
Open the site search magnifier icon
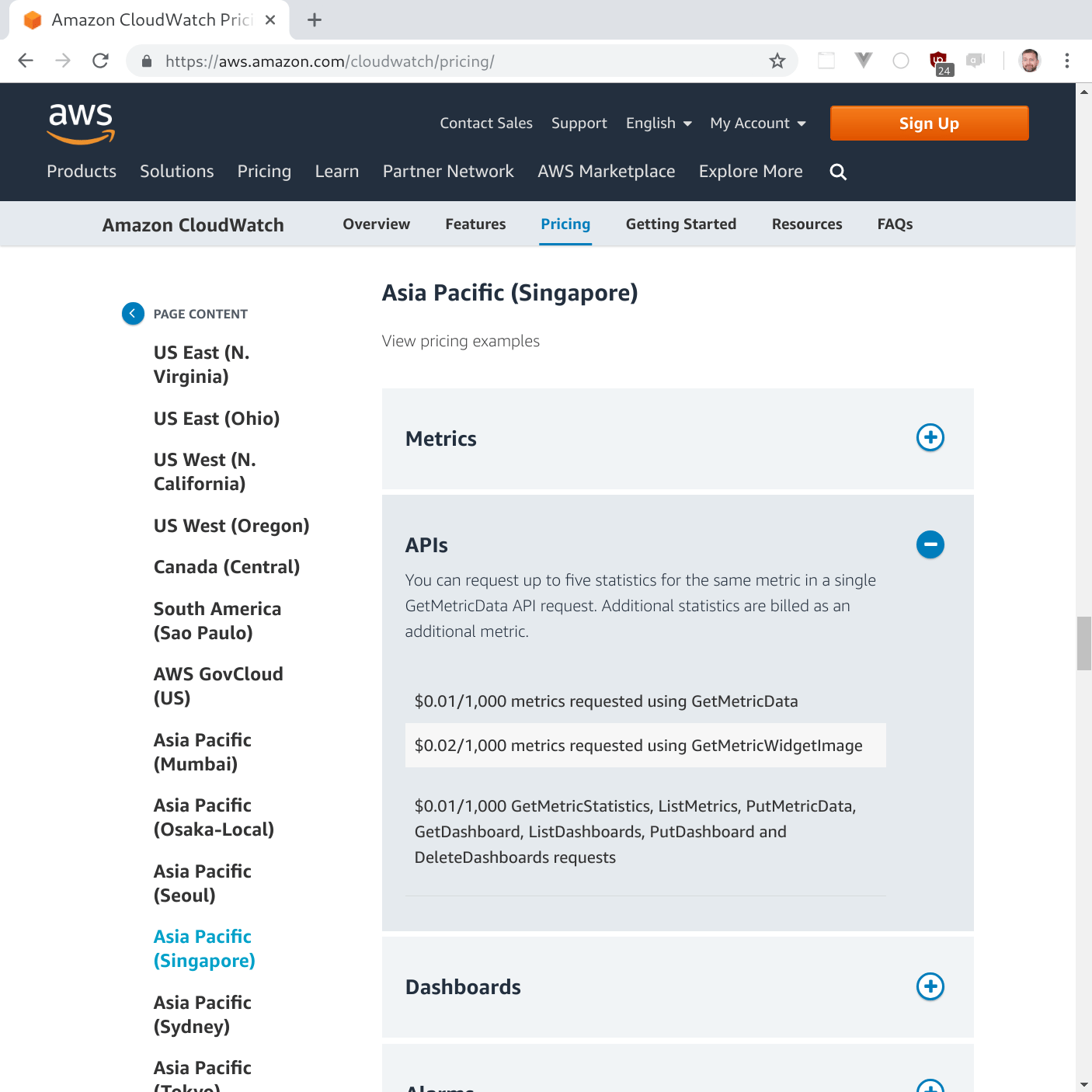838,172
